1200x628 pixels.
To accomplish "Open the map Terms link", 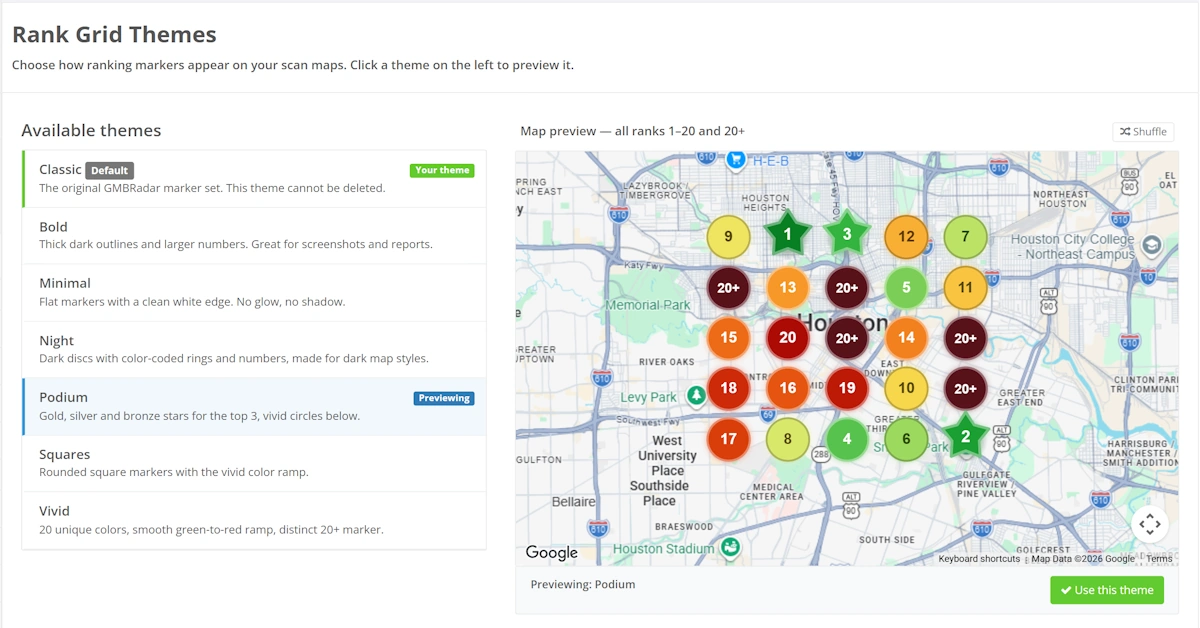I will 1160,559.
